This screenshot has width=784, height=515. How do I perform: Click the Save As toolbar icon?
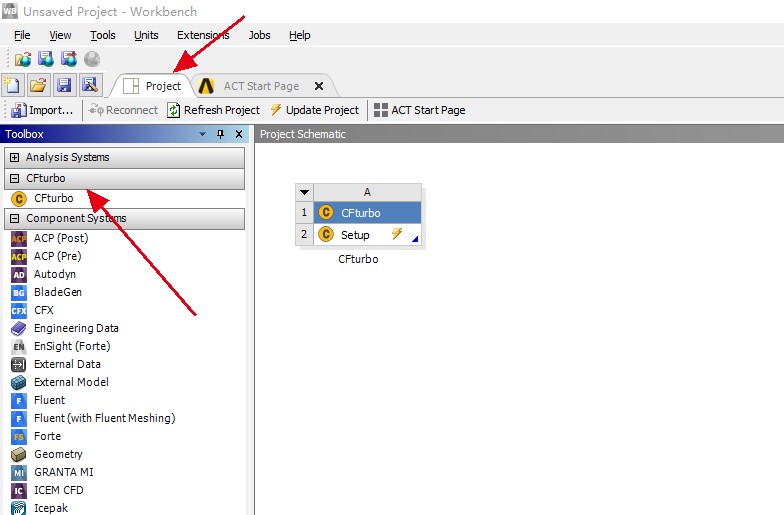(x=90, y=86)
